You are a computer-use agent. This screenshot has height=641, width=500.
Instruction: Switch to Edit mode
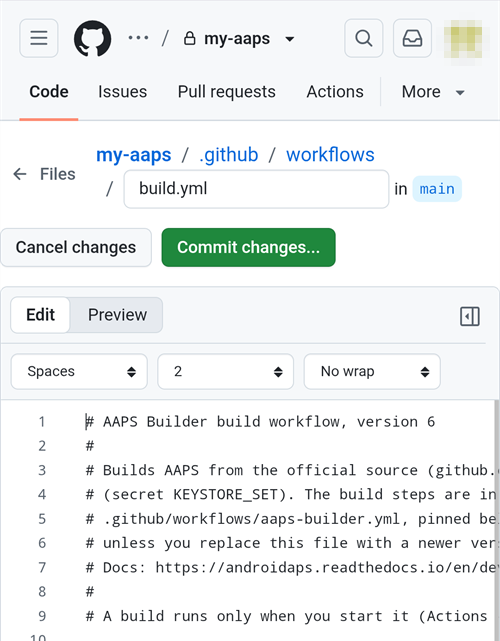pos(40,315)
